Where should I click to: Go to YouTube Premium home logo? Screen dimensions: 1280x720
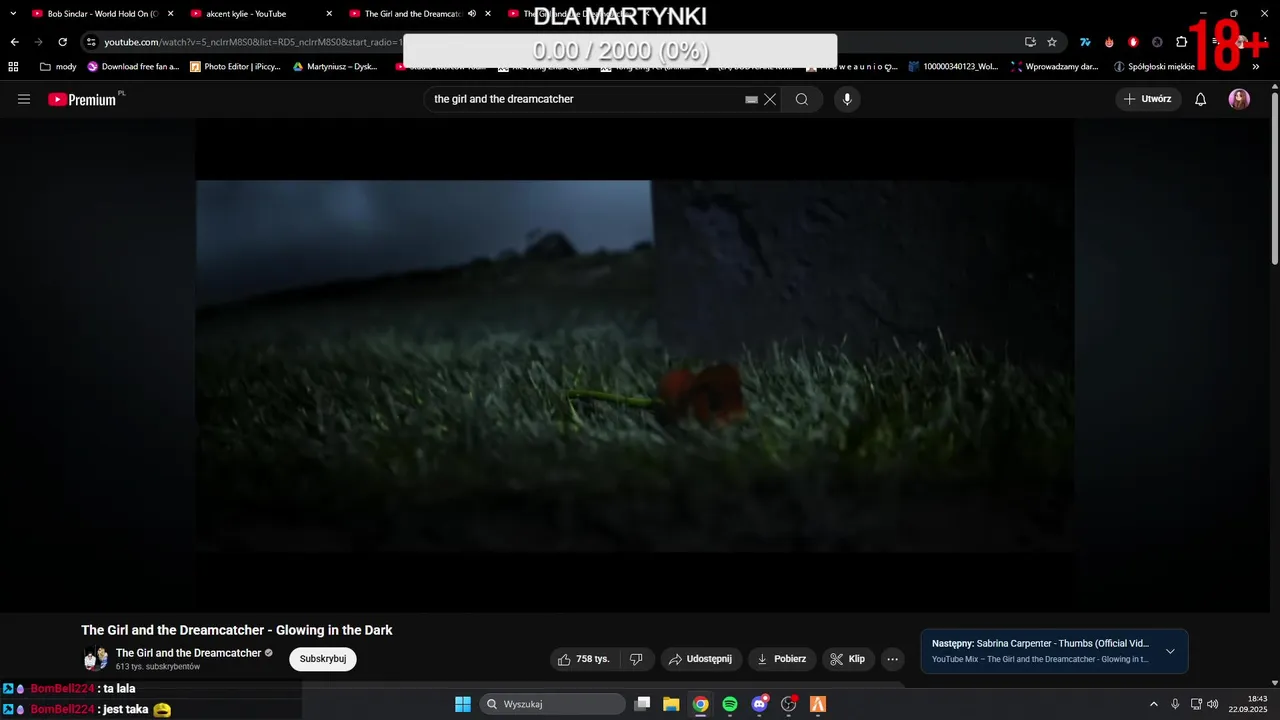tap(82, 99)
